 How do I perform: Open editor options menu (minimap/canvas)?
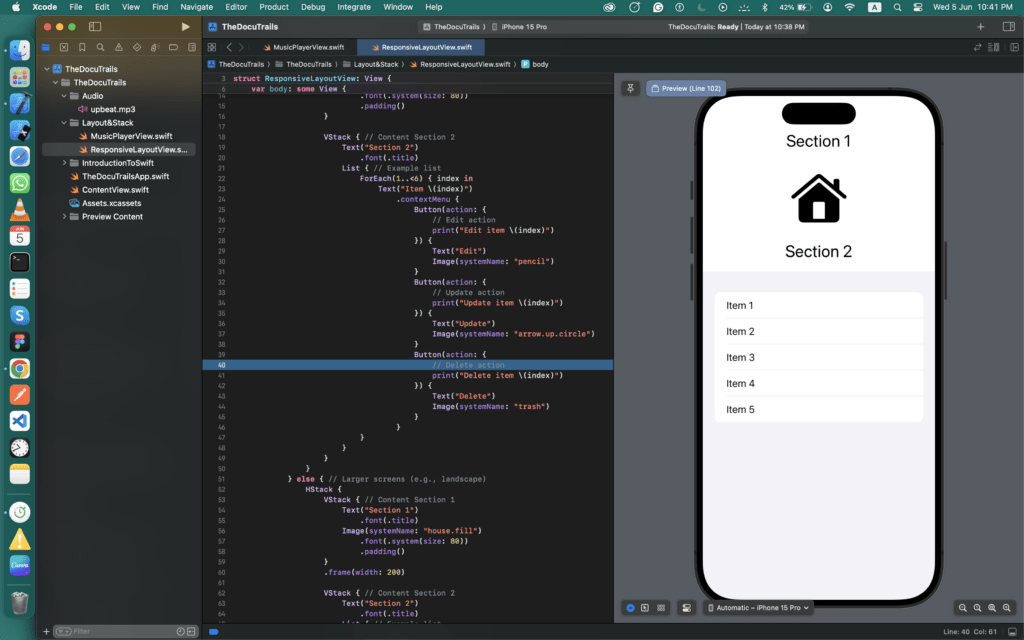pos(994,47)
